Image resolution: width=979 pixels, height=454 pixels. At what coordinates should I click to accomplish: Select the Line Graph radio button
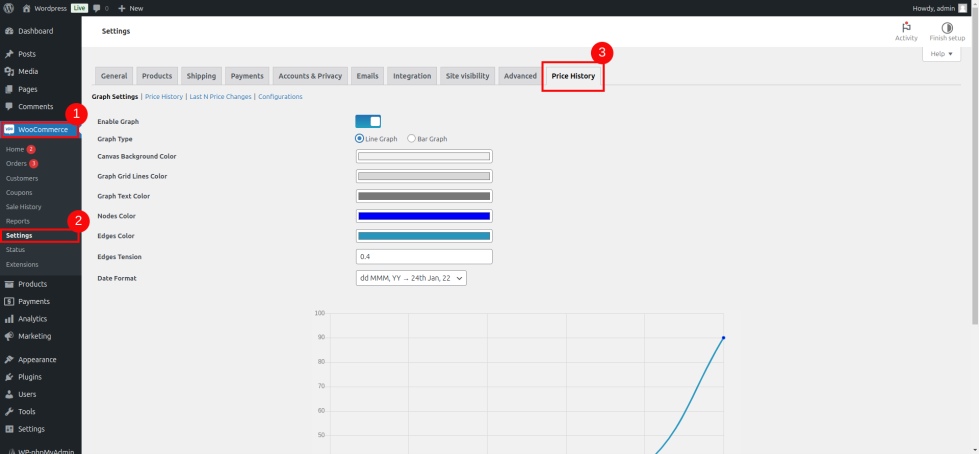[x=360, y=139]
